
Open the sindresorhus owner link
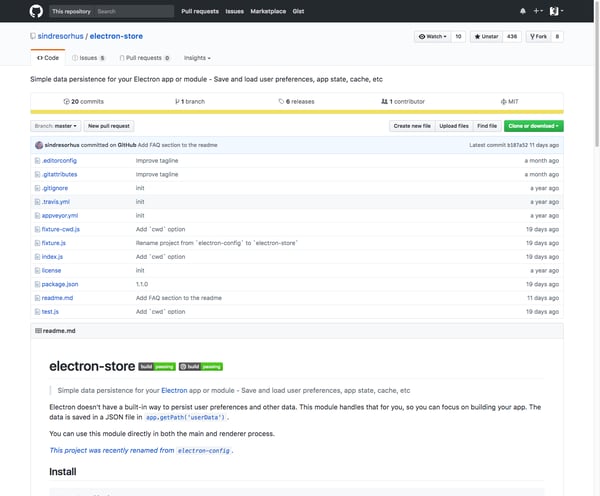(x=60, y=36)
